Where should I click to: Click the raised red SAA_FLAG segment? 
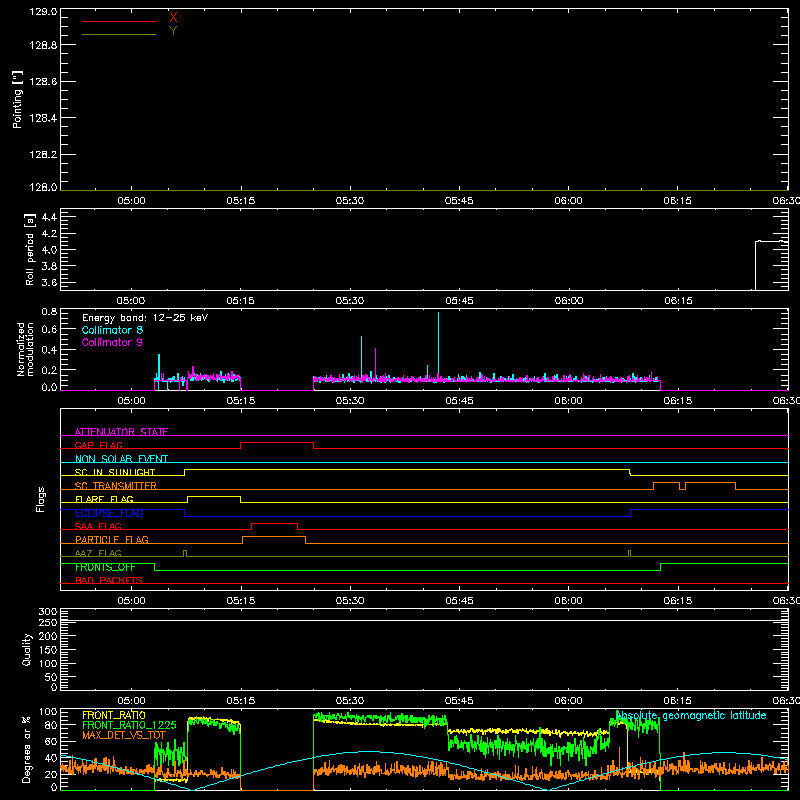(274, 523)
